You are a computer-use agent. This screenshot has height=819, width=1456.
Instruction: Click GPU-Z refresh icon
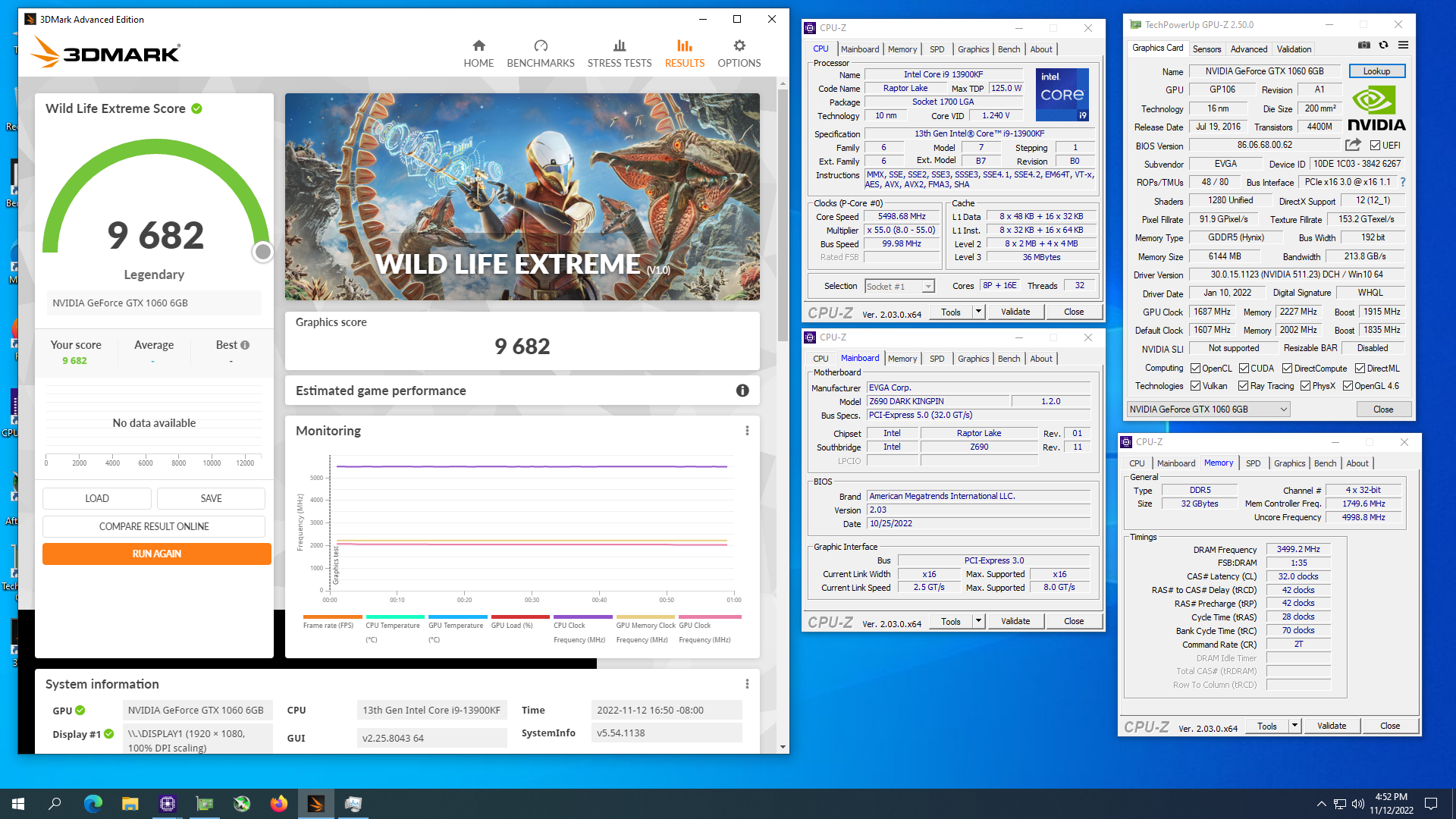[x=1383, y=45]
